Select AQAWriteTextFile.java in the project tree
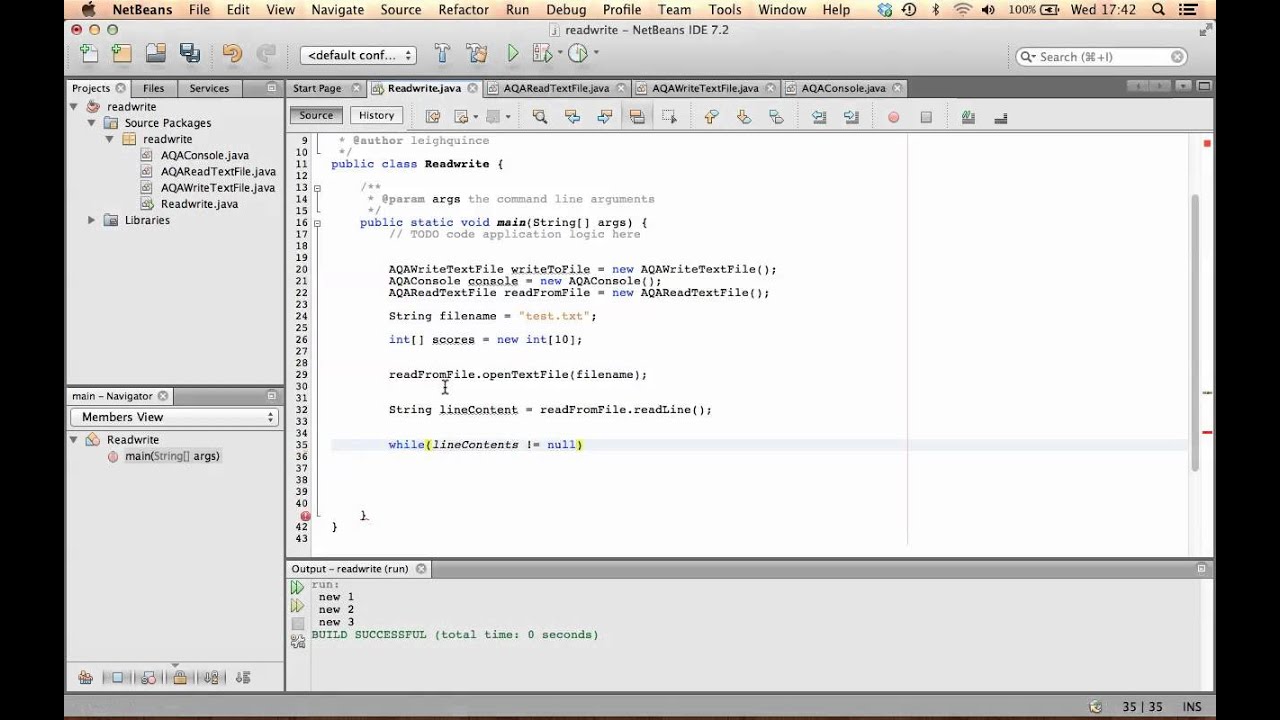The image size is (1280, 720). click(x=218, y=188)
